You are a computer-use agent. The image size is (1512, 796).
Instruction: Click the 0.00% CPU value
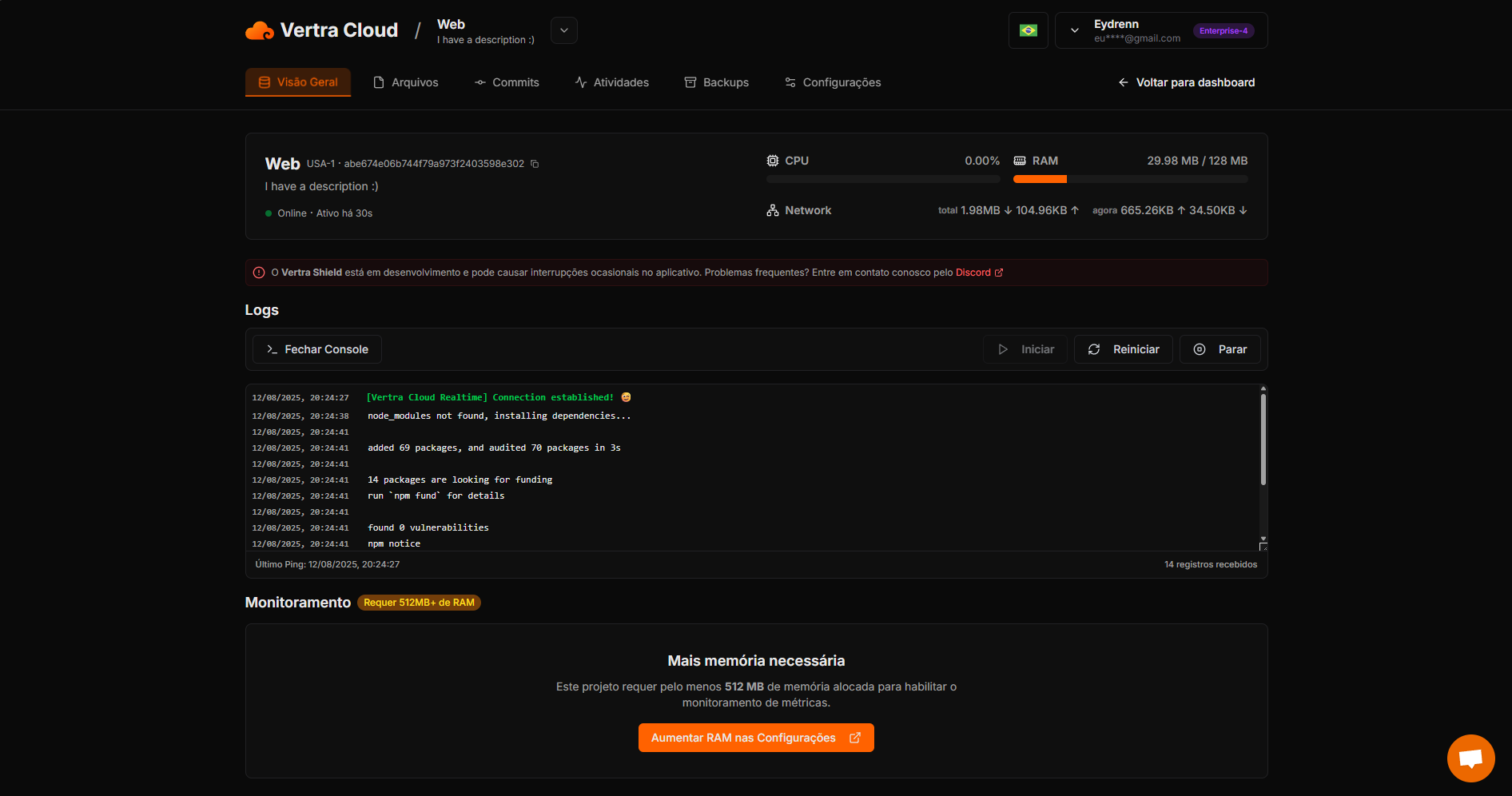(982, 161)
